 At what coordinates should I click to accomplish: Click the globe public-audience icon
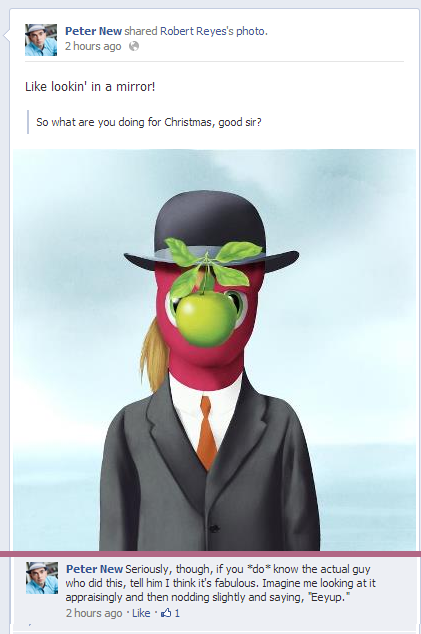pos(134,46)
